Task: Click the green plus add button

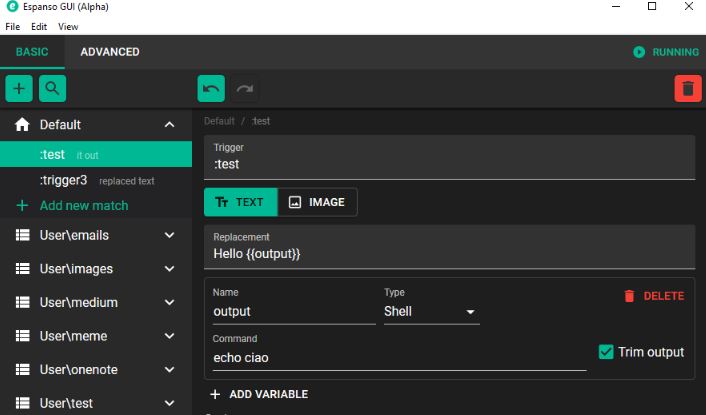Action: pyautogui.click(x=19, y=88)
